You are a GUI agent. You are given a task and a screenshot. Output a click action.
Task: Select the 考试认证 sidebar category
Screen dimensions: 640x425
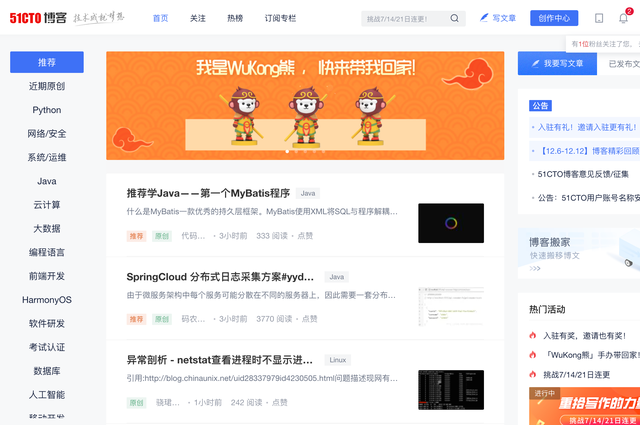point(47,347)
